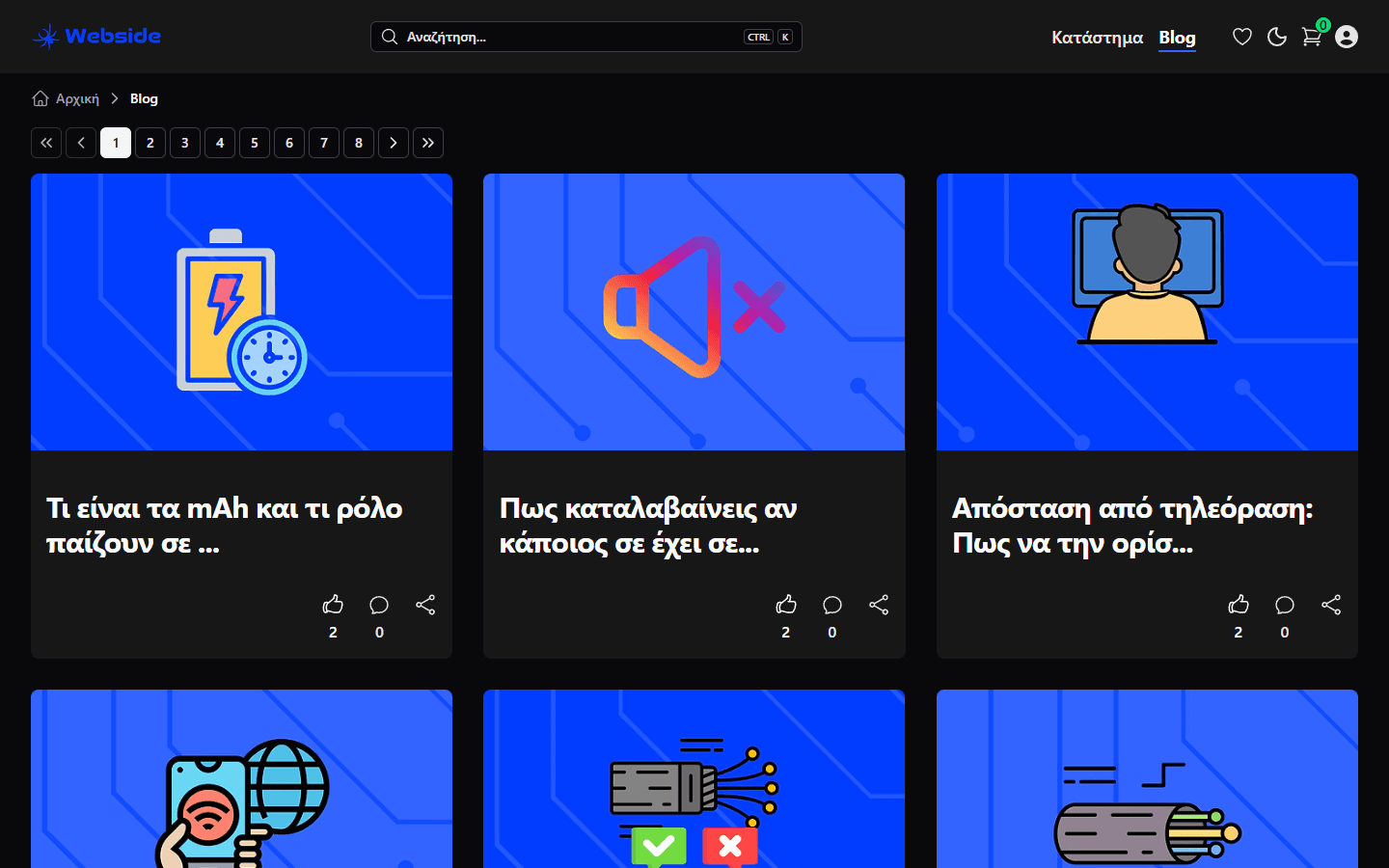This screenshot has width=1389, height=868.
Task: Open the Blog menu item
Action: pyautogui.click(x=1177, y=38)
